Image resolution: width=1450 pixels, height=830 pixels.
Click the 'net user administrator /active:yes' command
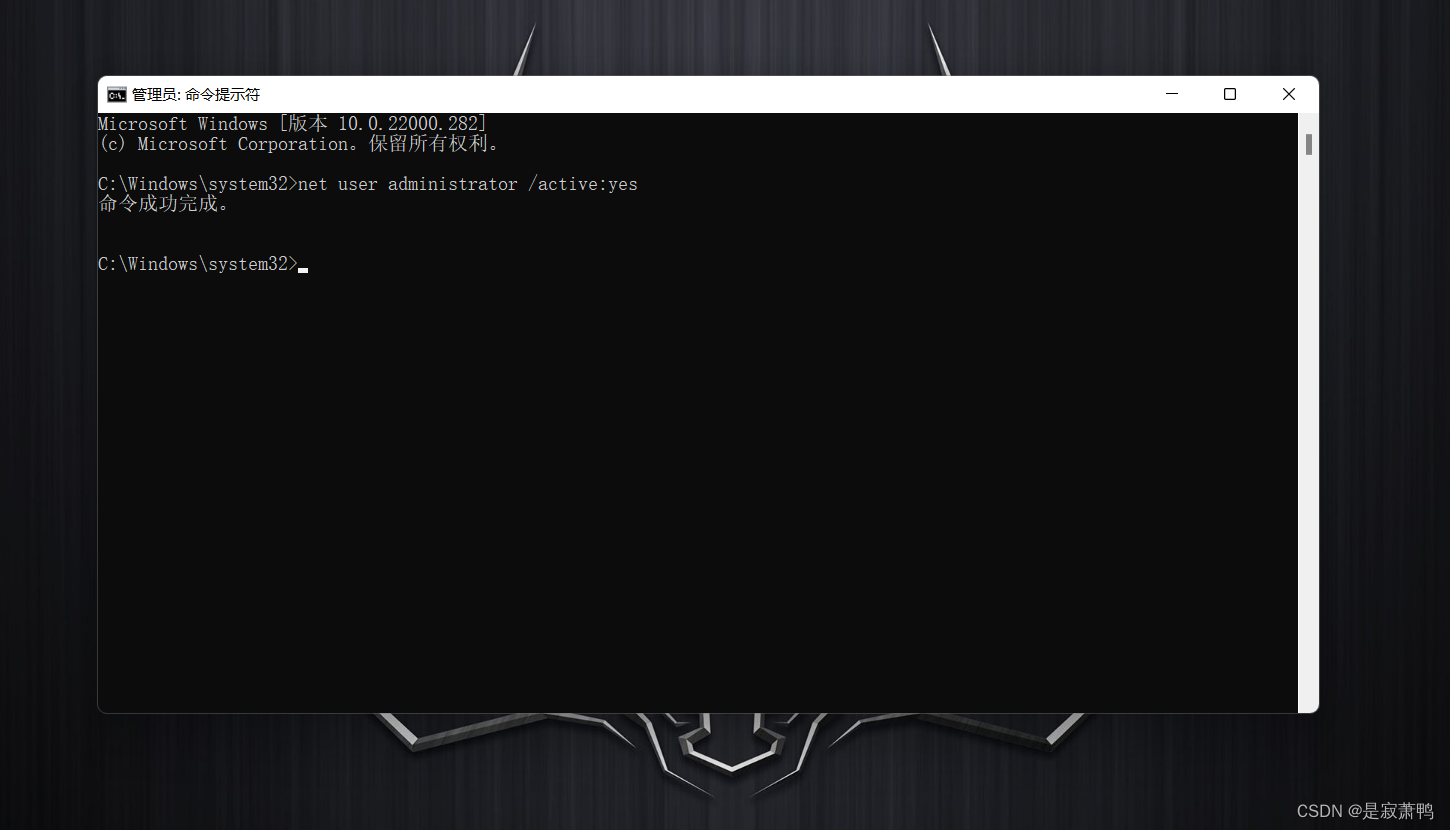click(468, 184)
